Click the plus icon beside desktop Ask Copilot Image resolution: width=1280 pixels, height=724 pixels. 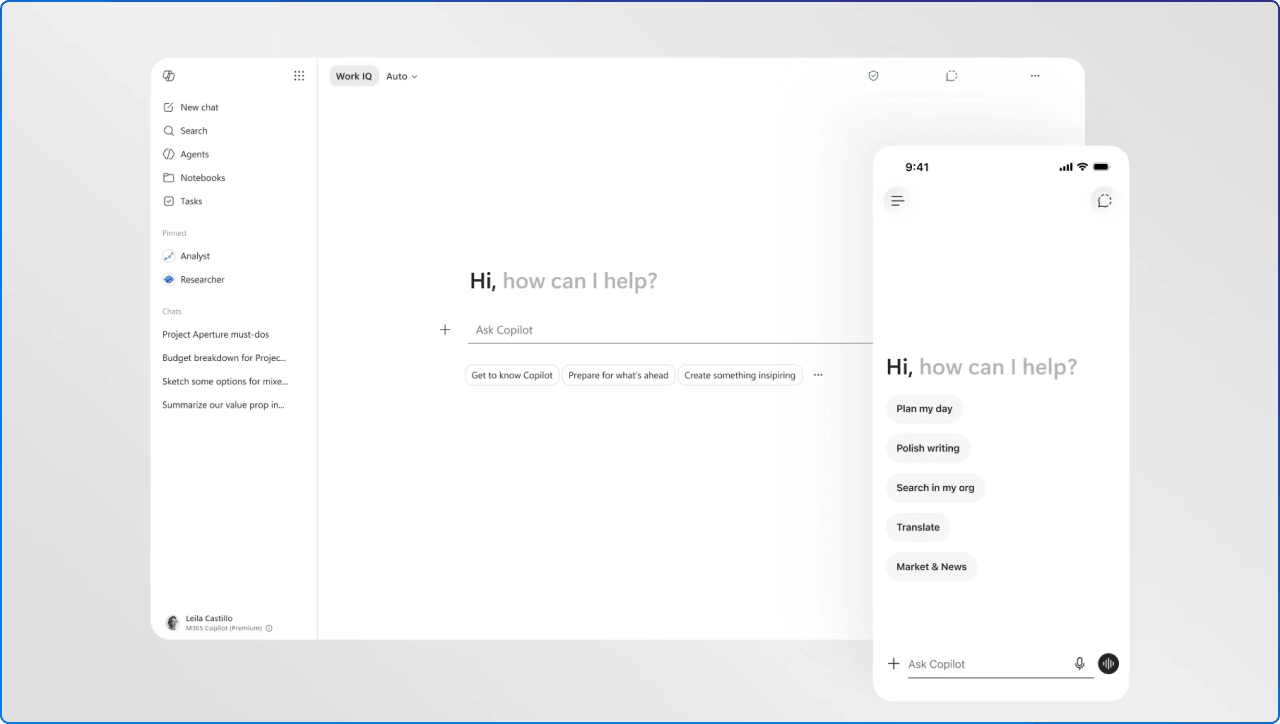coord(445,330)
